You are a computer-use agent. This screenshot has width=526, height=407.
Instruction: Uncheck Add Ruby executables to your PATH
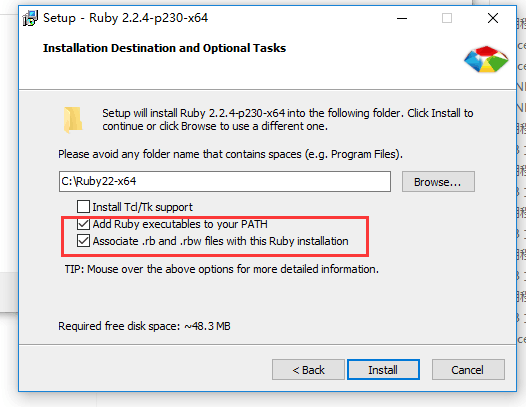(x=83, y=224)
